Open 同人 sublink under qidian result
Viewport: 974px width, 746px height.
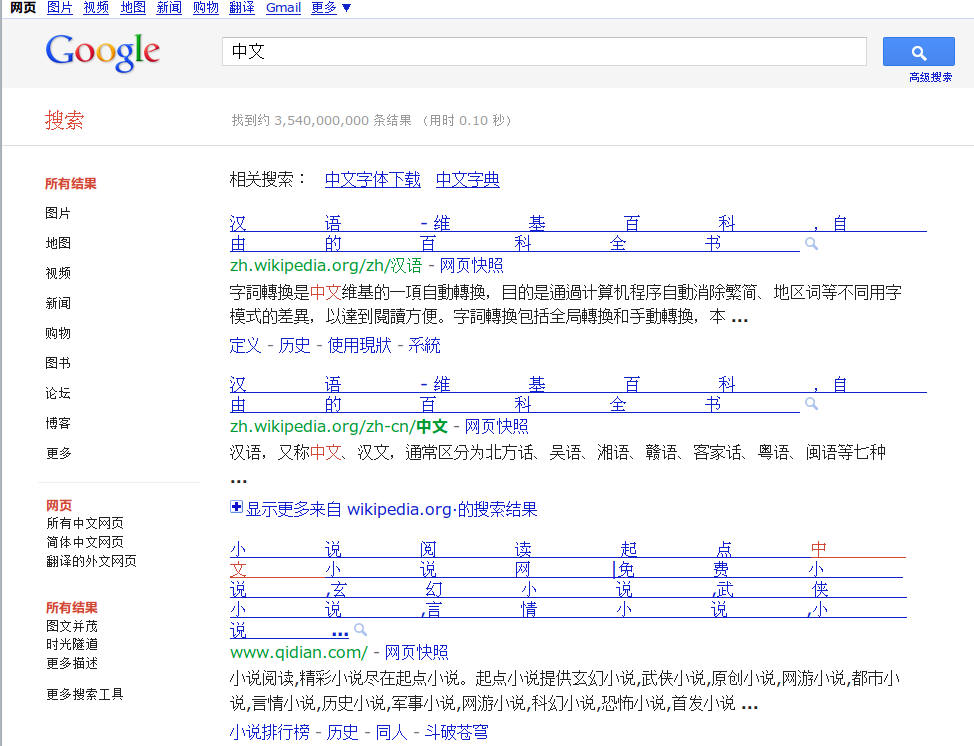click(391, 732)
